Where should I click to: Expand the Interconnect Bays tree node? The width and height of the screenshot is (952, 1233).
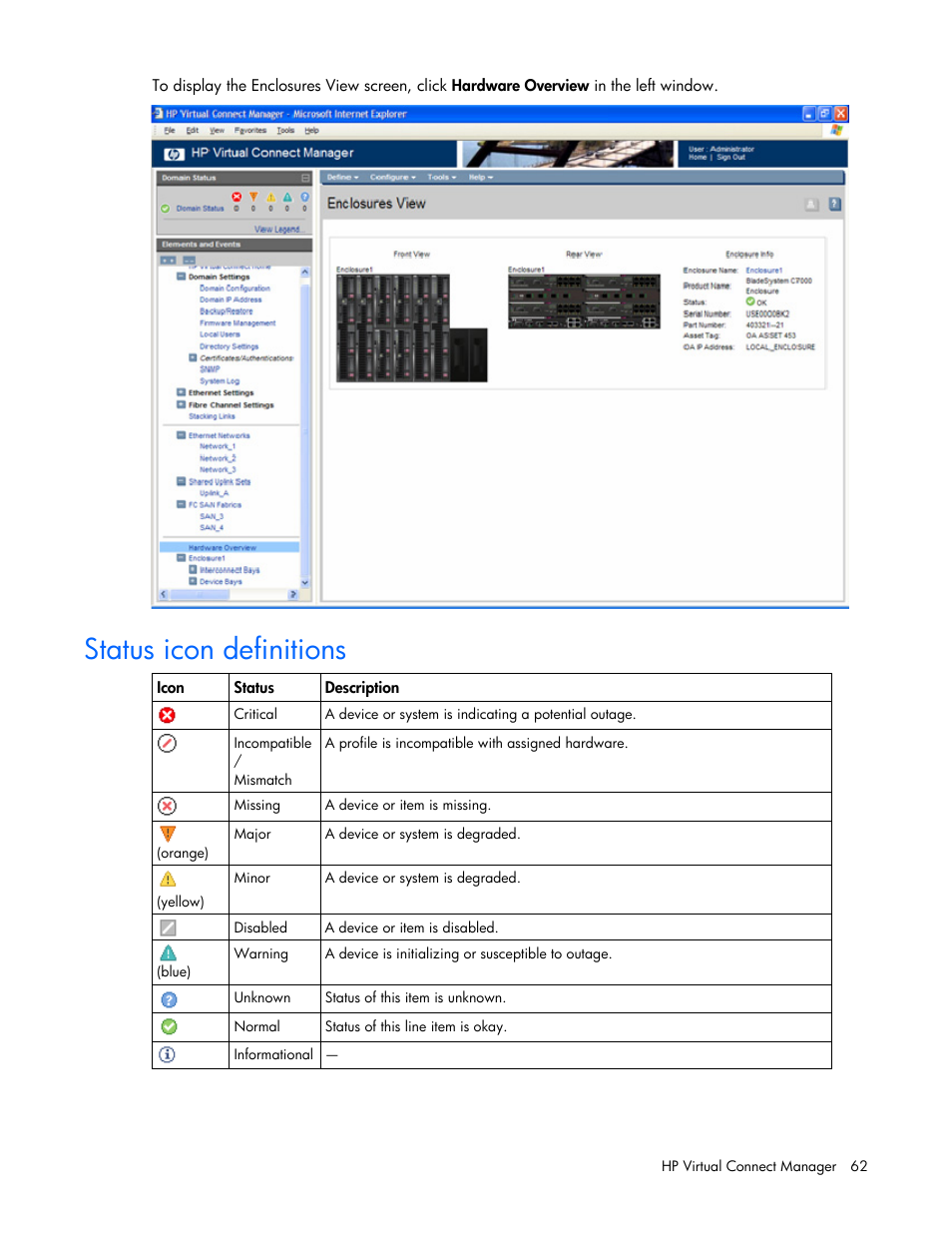(193, 569)
